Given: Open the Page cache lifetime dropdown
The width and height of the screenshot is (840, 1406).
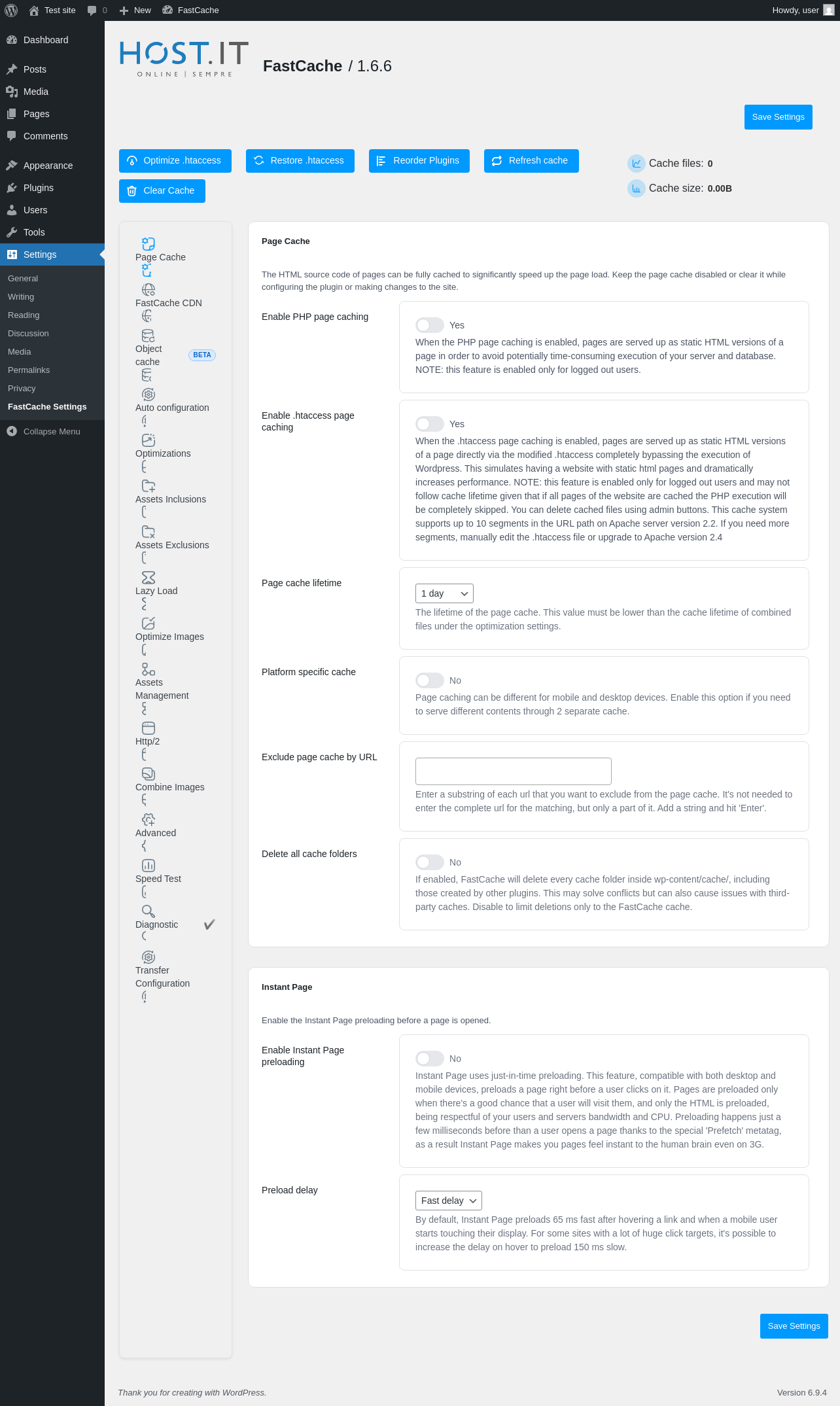Looking at the screenshot, I should [x=444, y=593].
